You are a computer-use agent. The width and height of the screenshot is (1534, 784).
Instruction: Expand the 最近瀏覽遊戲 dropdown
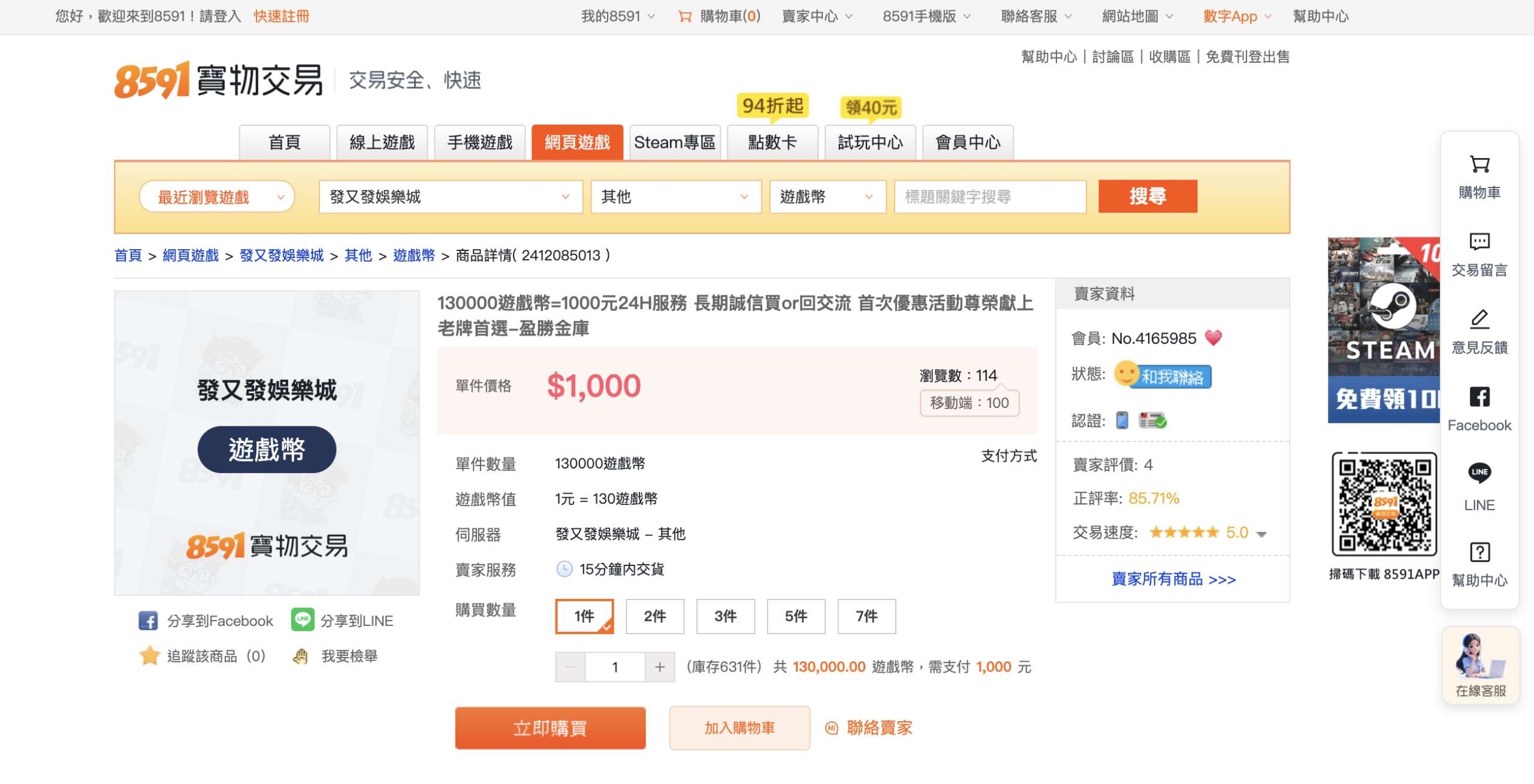pos(217,197)
